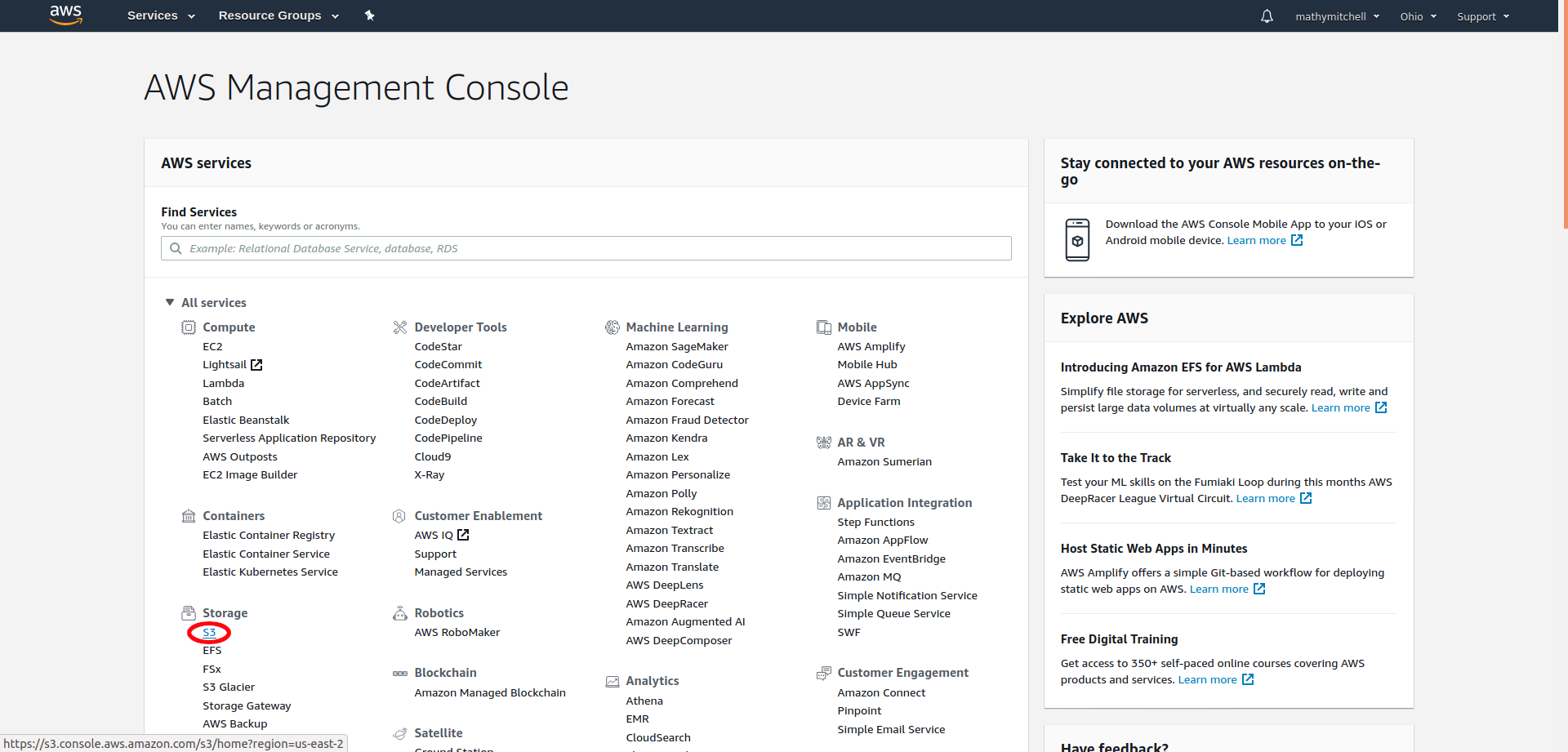Open the S3 service link
This screenshot has width=1568, height=752.
pos(209,633)
